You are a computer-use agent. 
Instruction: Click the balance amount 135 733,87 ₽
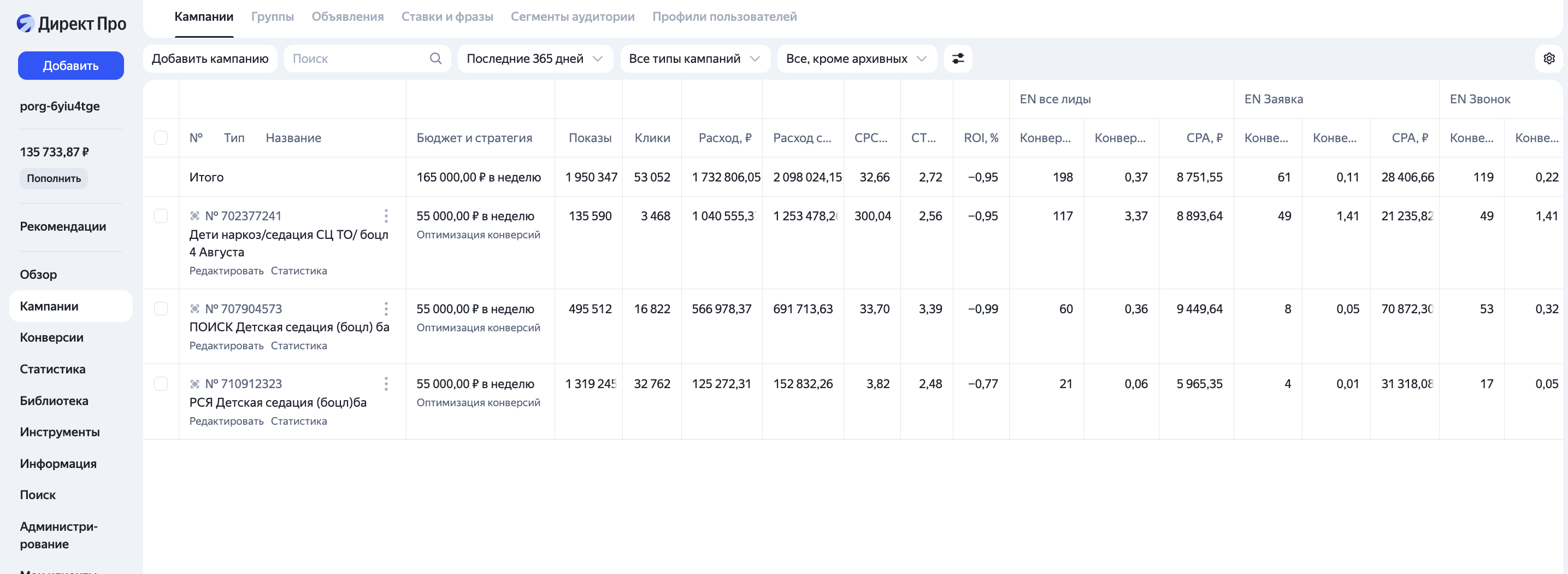pos(54,152)
